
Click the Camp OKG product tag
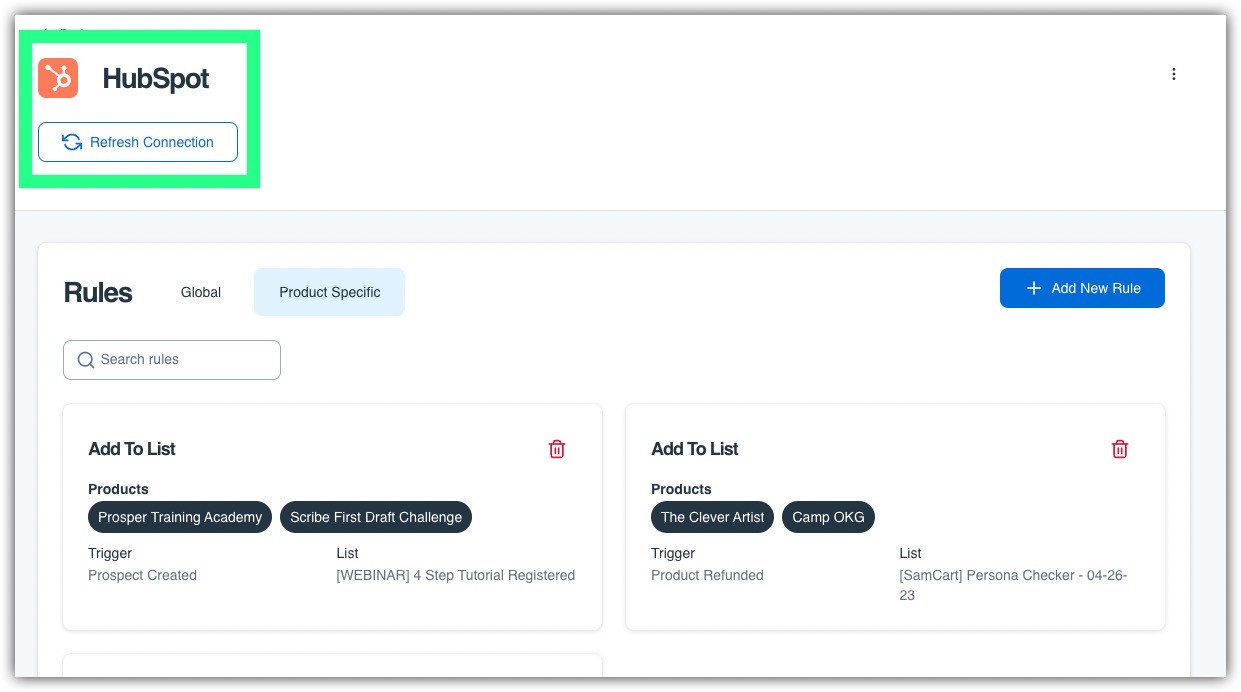(829, 517)
